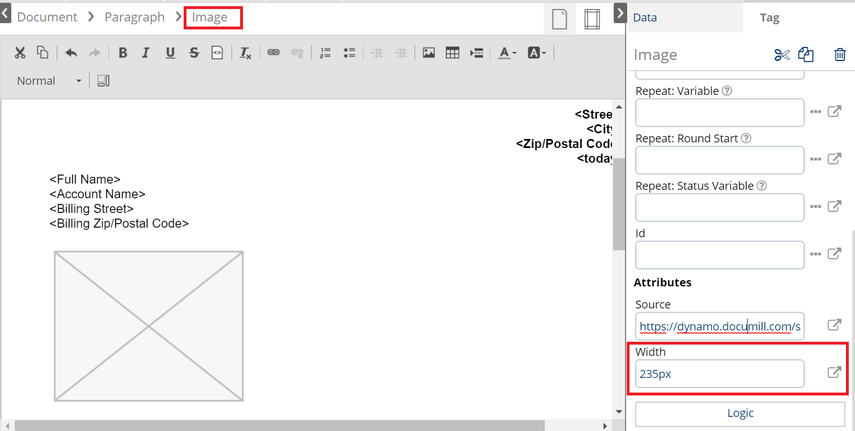Open the Normal paragraph style dropdown
This screenshot has width=855, height=431.
(49, 80)
